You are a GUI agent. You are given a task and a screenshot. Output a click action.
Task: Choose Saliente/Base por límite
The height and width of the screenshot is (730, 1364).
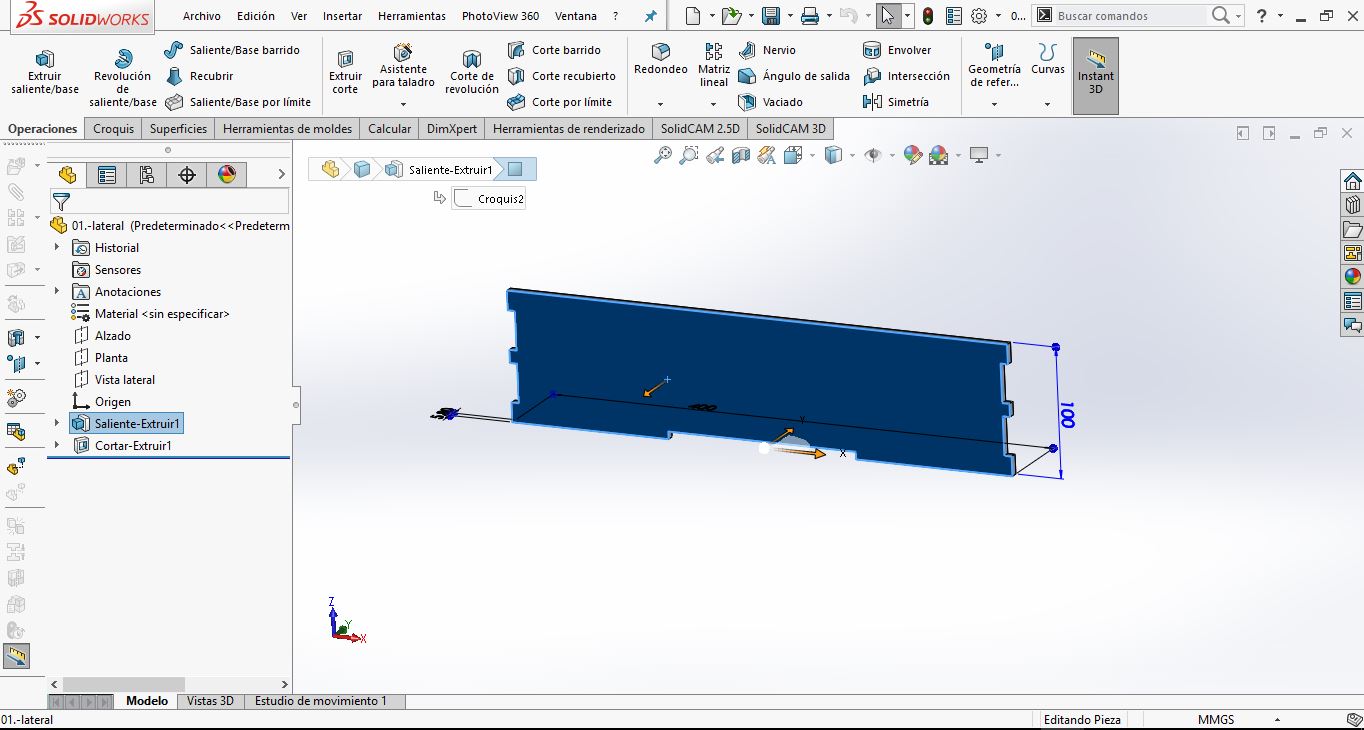[x=238, y=102]
